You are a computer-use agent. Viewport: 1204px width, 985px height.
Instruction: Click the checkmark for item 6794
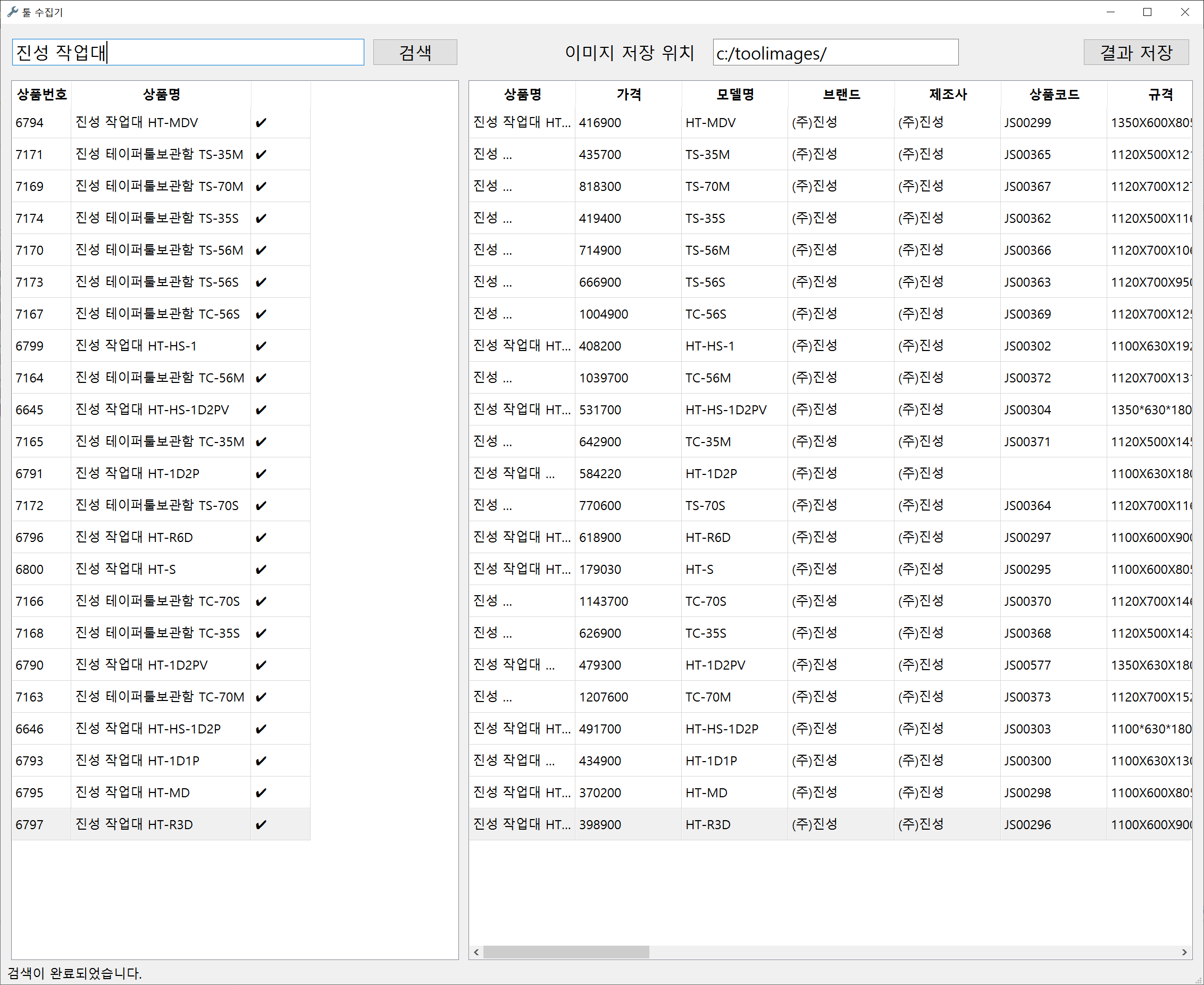tap(261, 122)
